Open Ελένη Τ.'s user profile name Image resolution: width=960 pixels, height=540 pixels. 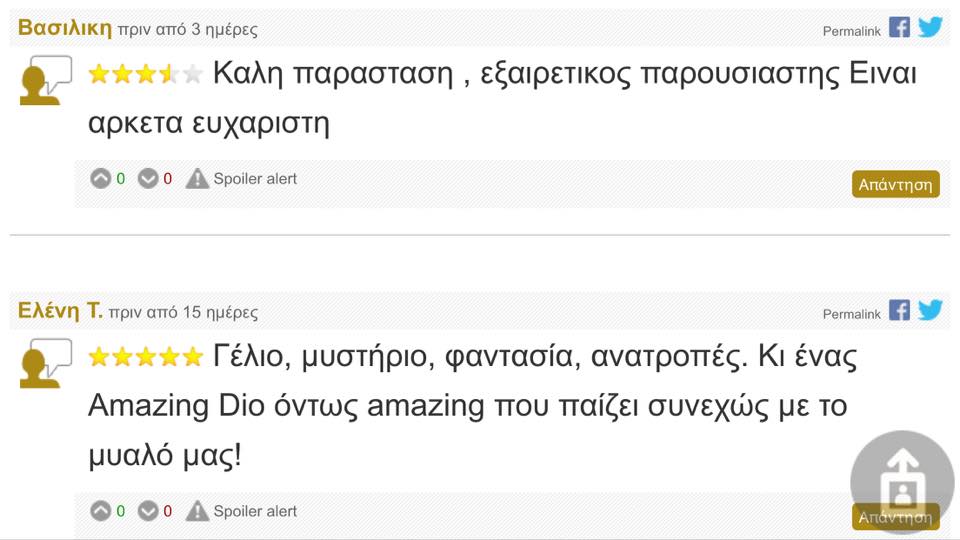pos(60,311)
